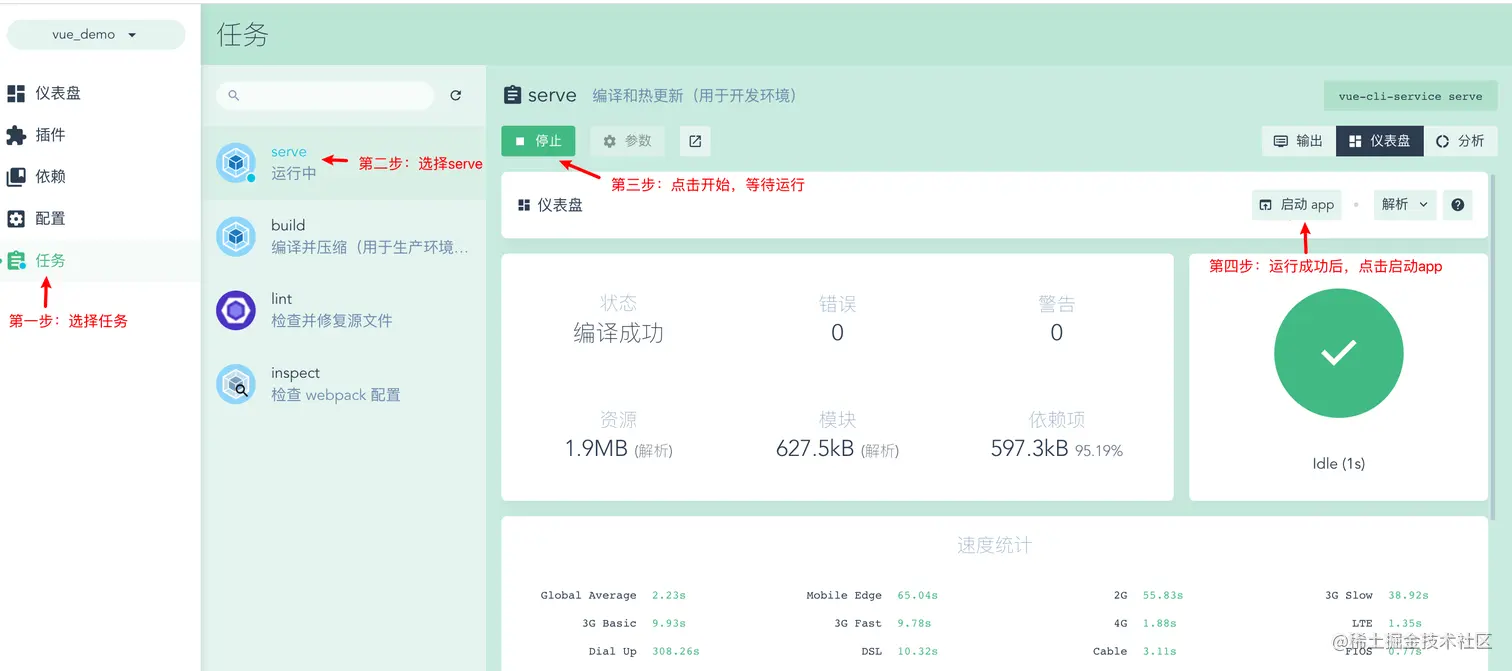Image resolution: width=1512 pixels, height=671 pixels.
Task: Click the 627.5kB modules value
Action: (x=815, y=449)
